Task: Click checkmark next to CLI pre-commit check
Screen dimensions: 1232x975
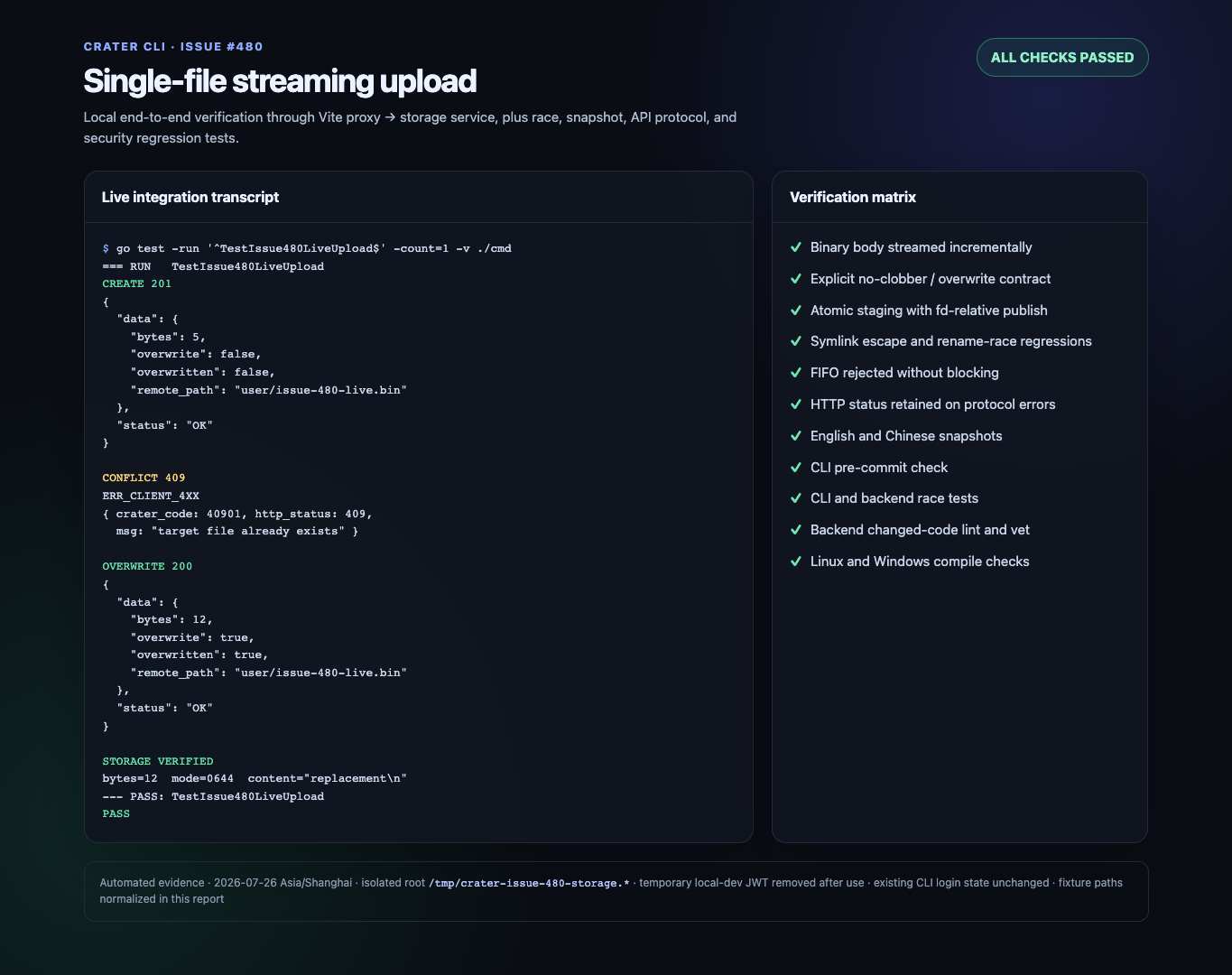Action: [796, 468]
